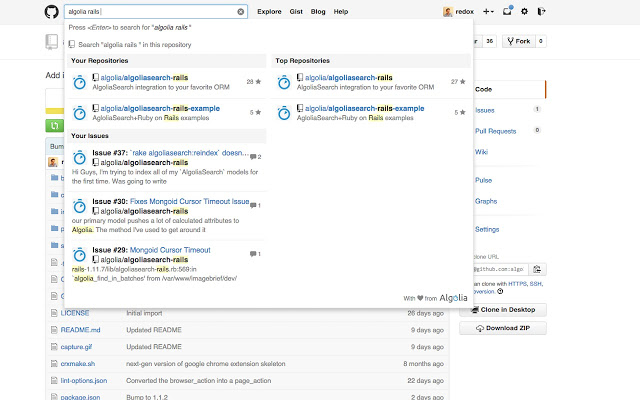Click the green compare branches button
This screenshot has height=400, width=640.
click(54, 126)
